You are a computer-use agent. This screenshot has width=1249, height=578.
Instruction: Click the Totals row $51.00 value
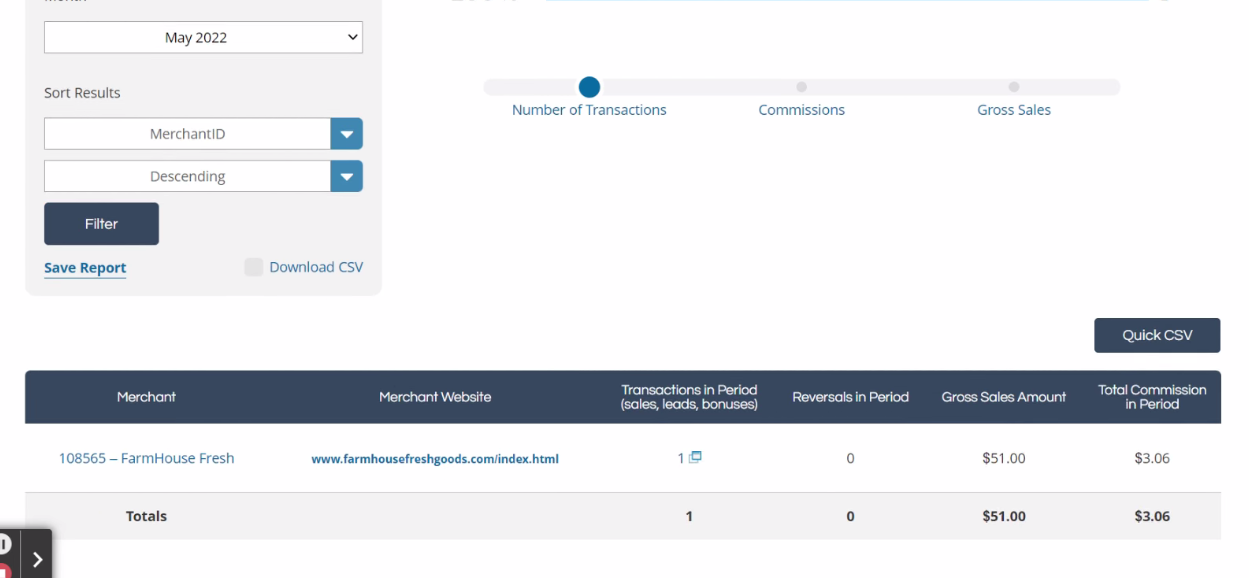tap(1003, 516)
